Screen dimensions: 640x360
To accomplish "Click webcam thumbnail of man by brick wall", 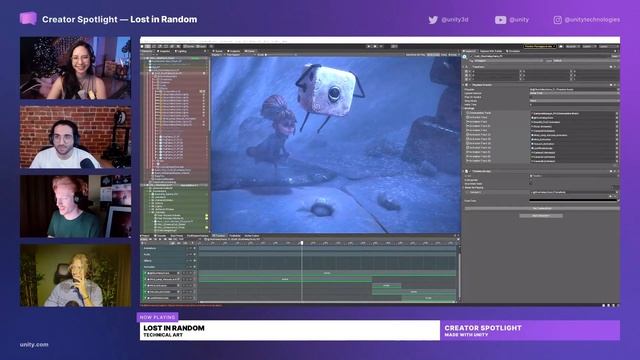I will click(76, 137).
